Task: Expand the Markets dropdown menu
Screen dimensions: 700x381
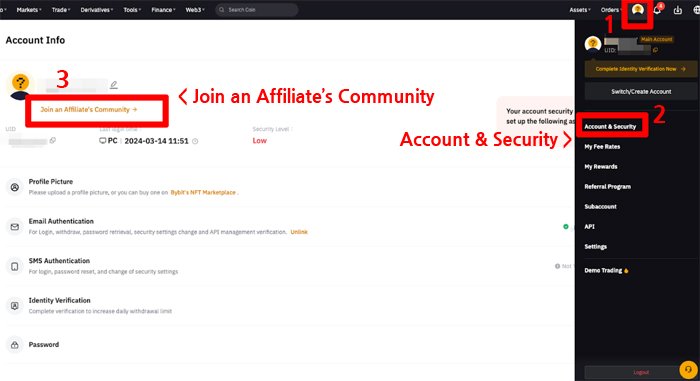Action: tap(29, 9)
